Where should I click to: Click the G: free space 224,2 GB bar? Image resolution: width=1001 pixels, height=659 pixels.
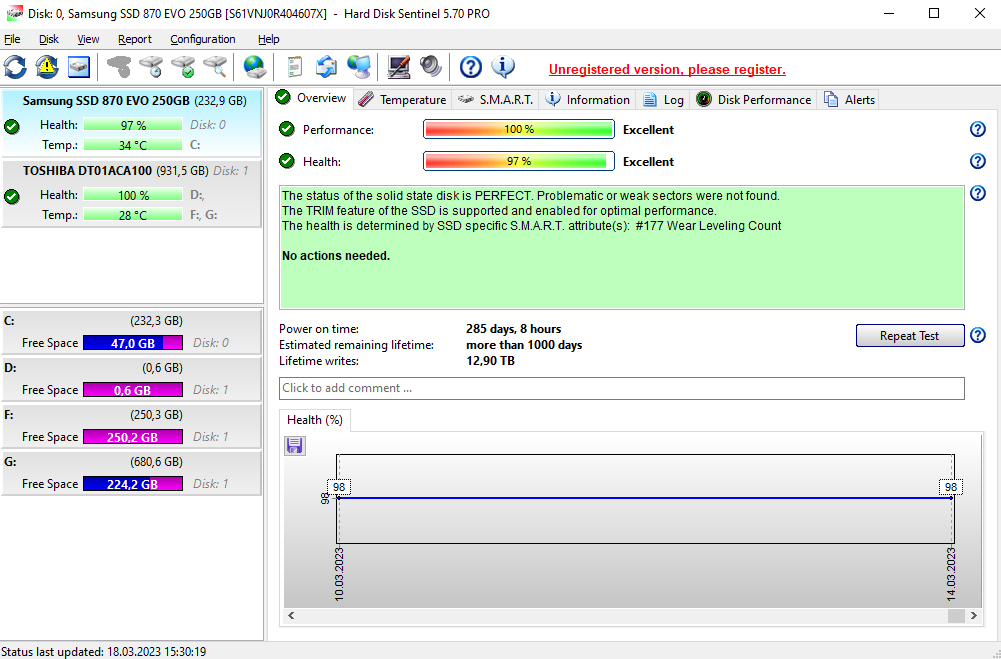pos(133,484)
